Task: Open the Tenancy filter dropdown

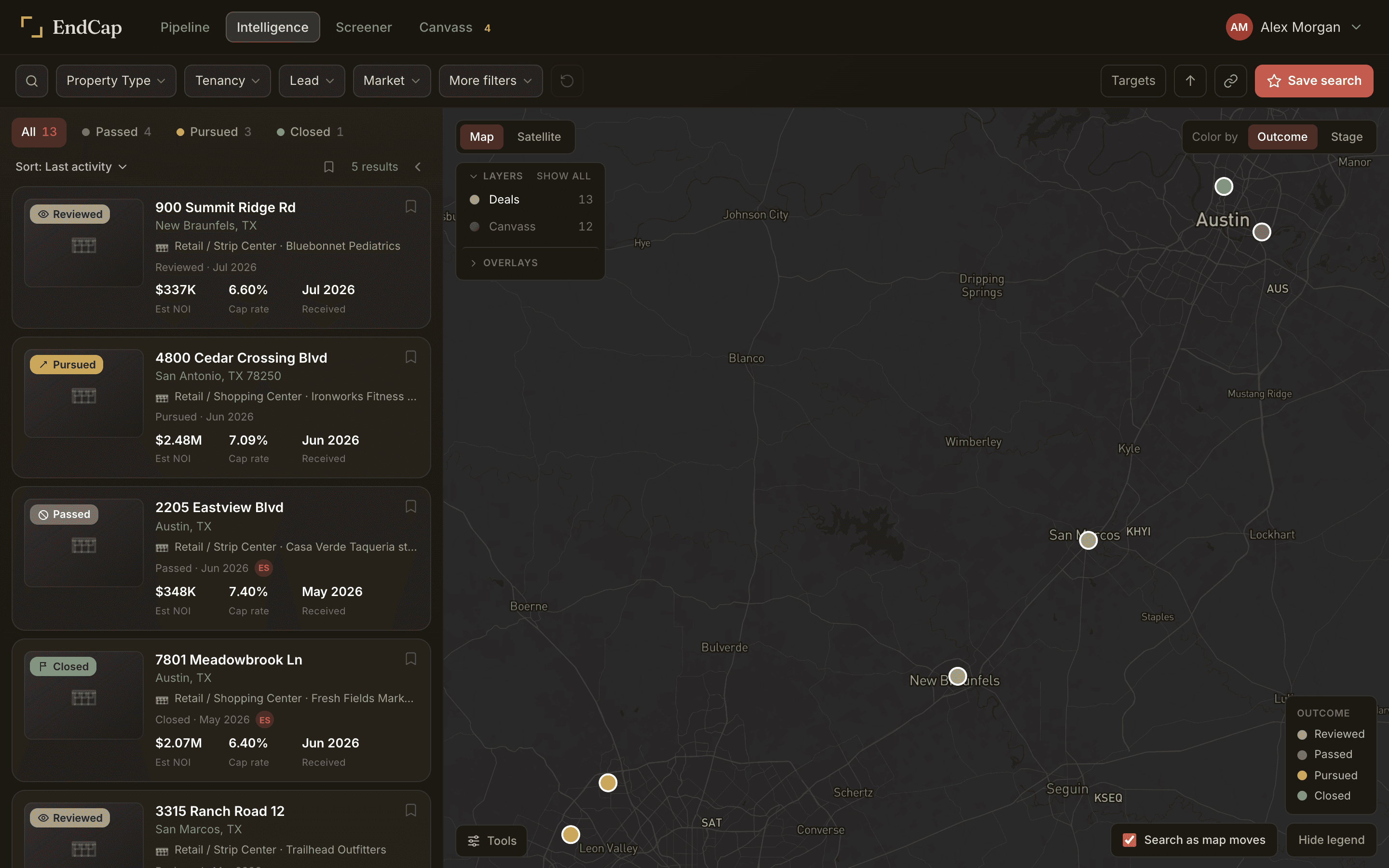Action: [x=227, y=81]
